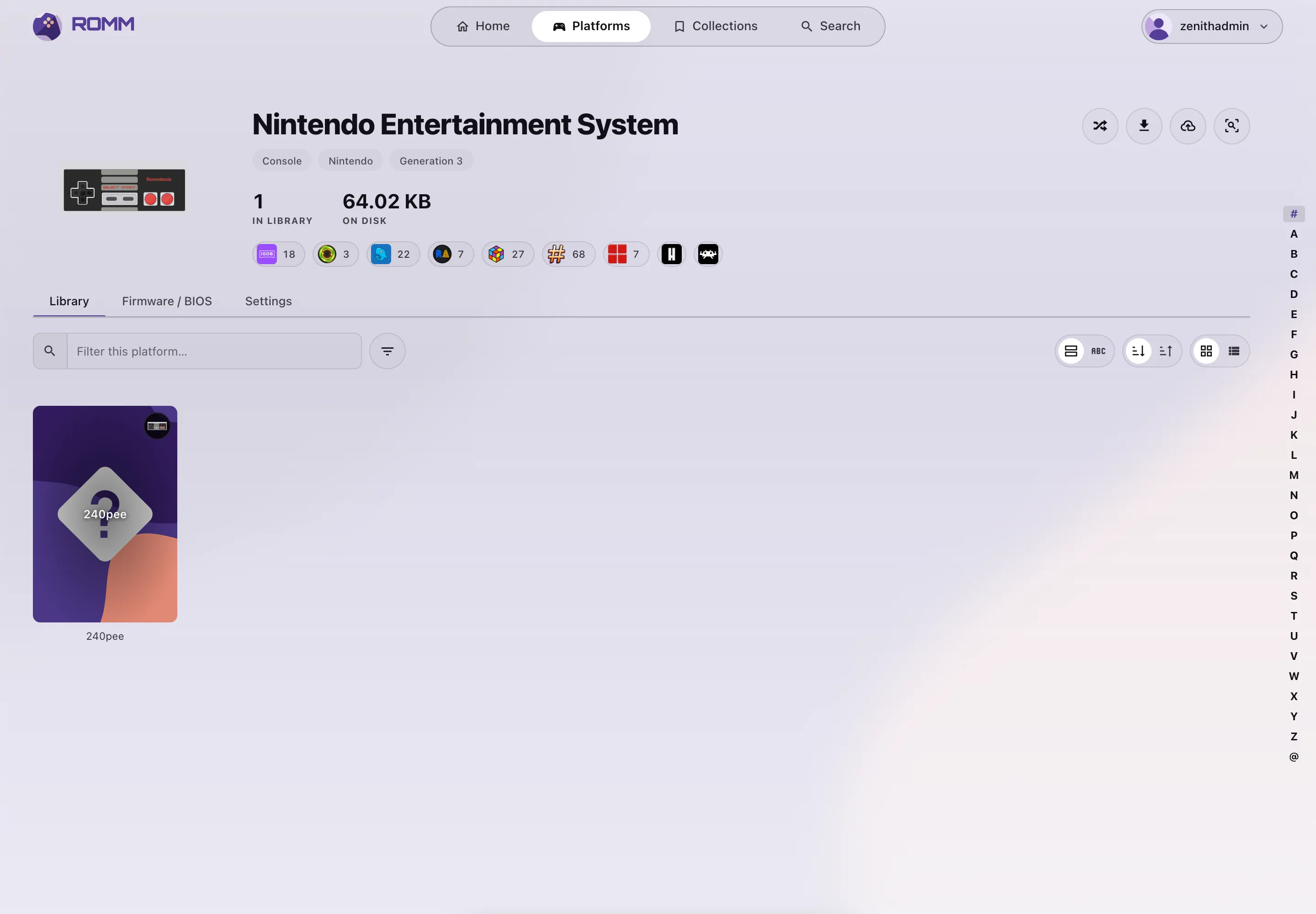Image resolution: width=1316 pixels, height=914 pixels.
Task: Open the filter options button
Action: pos(387,351)
